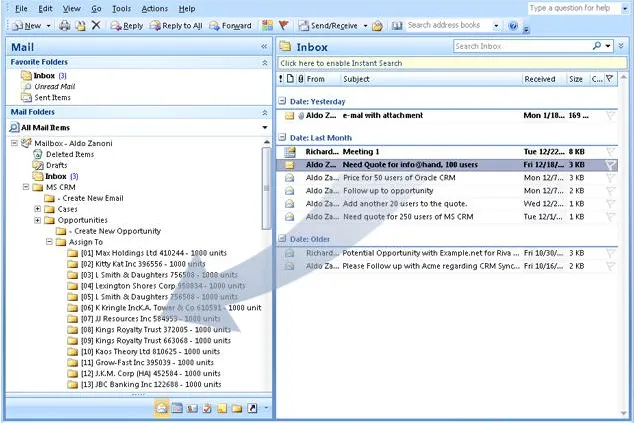The height and width of the screenshot is (423, 634).
Task: Sort by Importance column header icon
Action: pos(281,79)
